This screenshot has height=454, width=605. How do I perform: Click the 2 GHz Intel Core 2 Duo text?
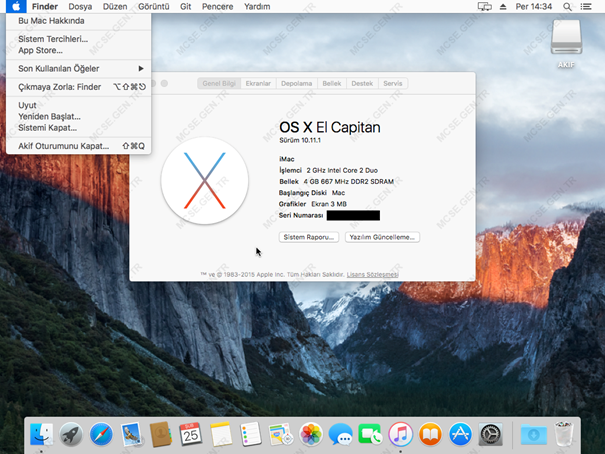(x=342, y=170)
